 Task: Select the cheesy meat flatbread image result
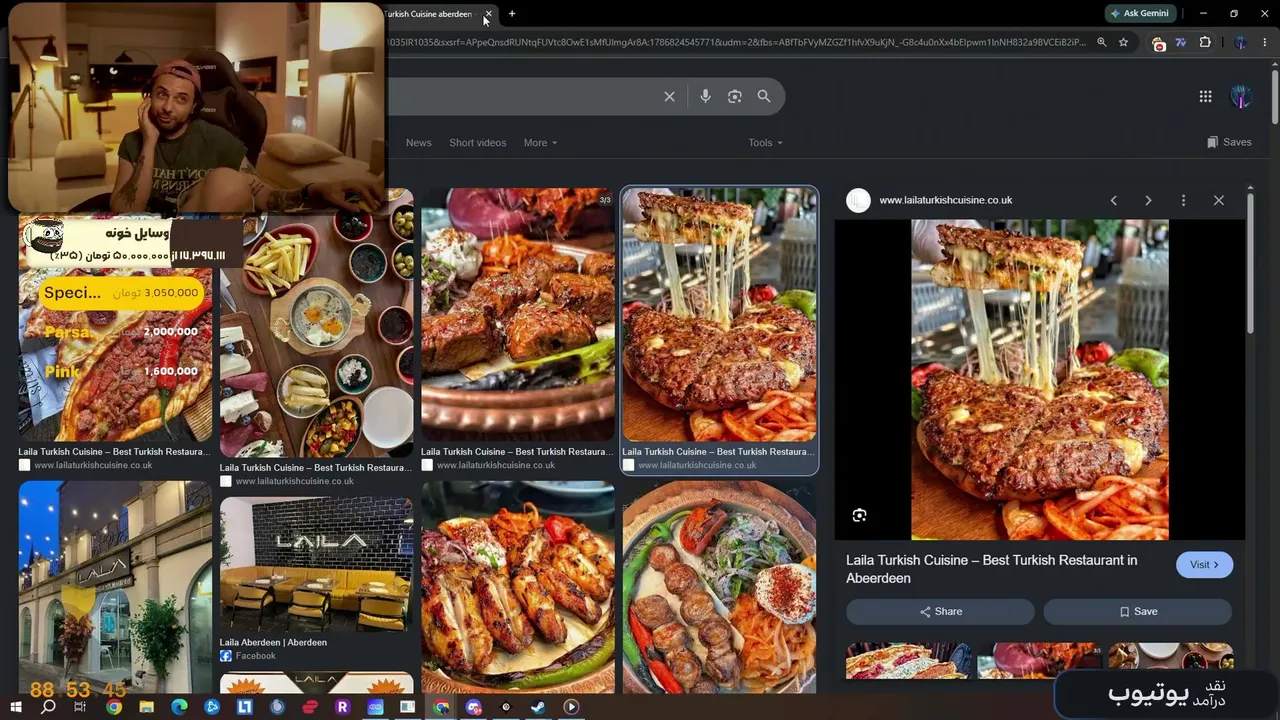(x=719, y=314)
